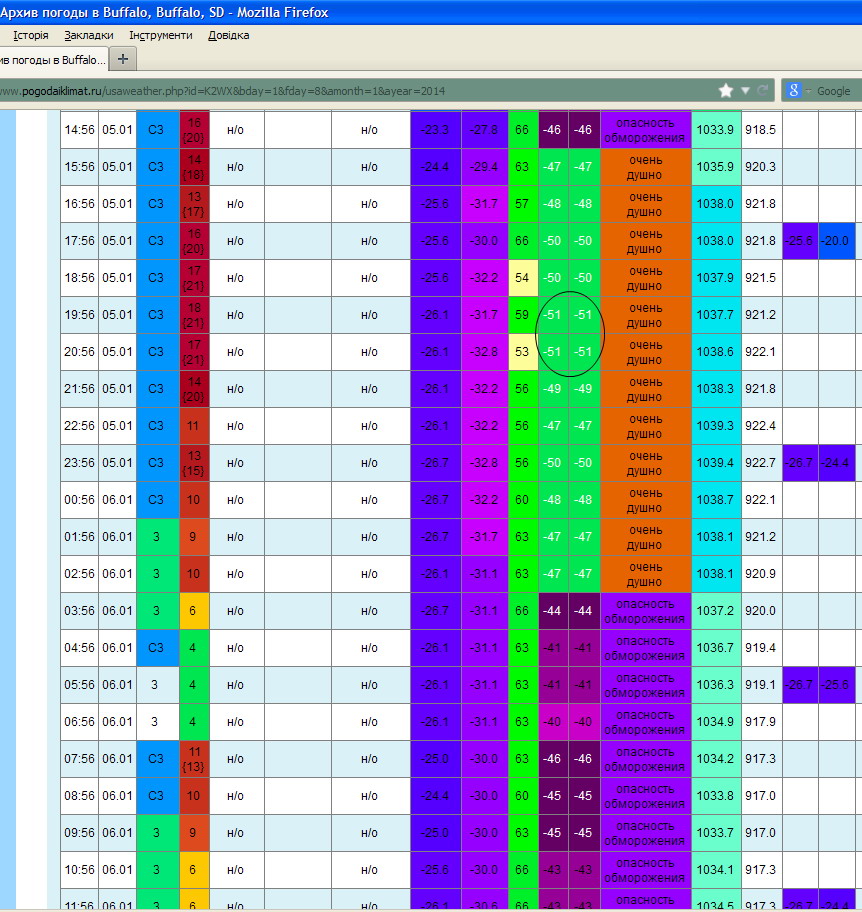Viewport: 862px width, 912px height.
Task: Click humidity 59 cell
Action: coord(522,315)
